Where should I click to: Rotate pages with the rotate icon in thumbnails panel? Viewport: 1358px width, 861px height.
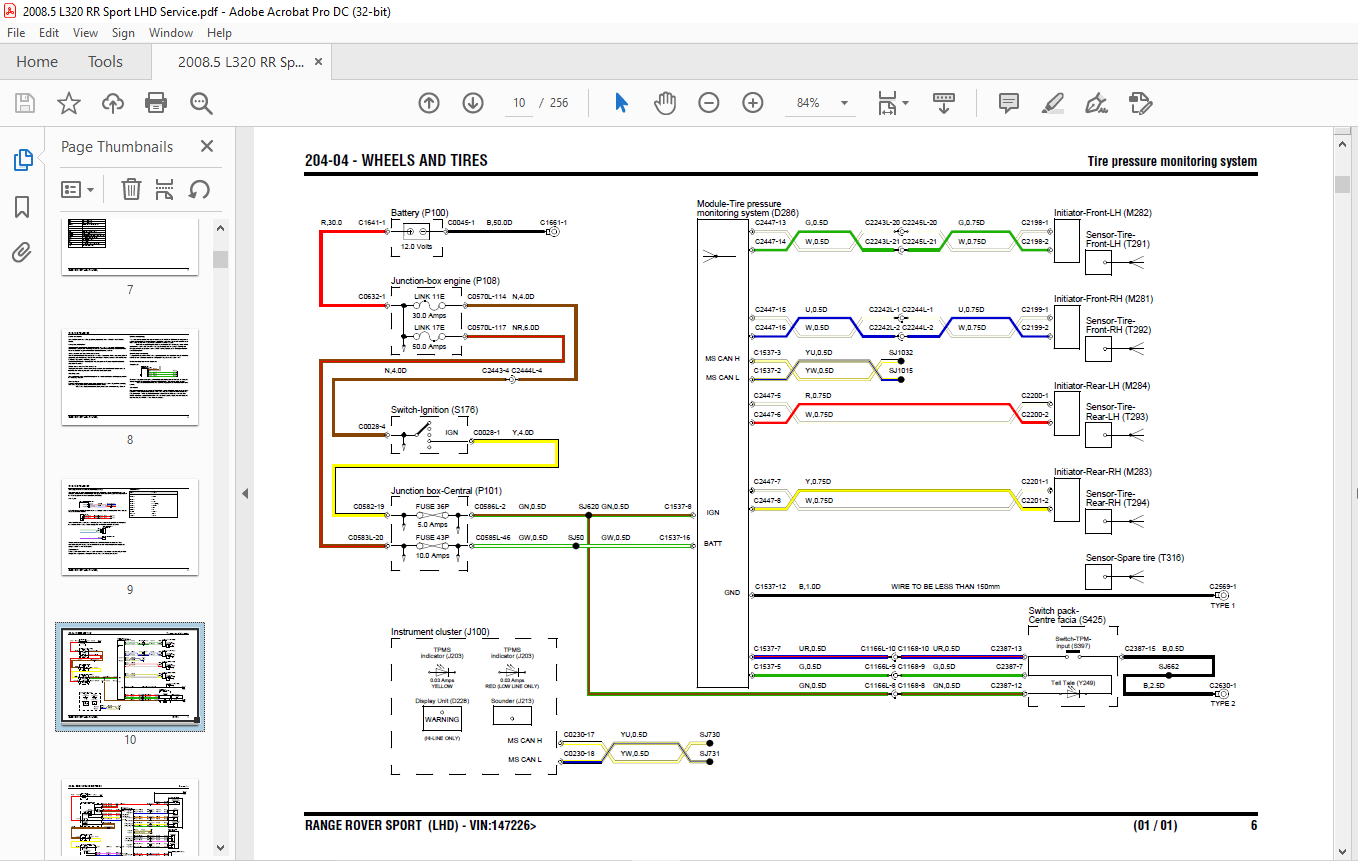coord(199,189)
